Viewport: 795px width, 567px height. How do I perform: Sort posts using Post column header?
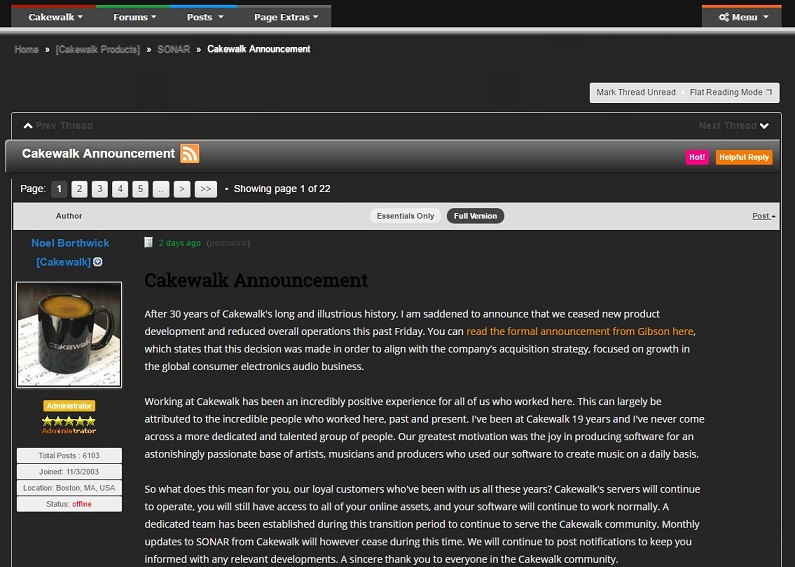pyautogui.click(x=763, y=216)
